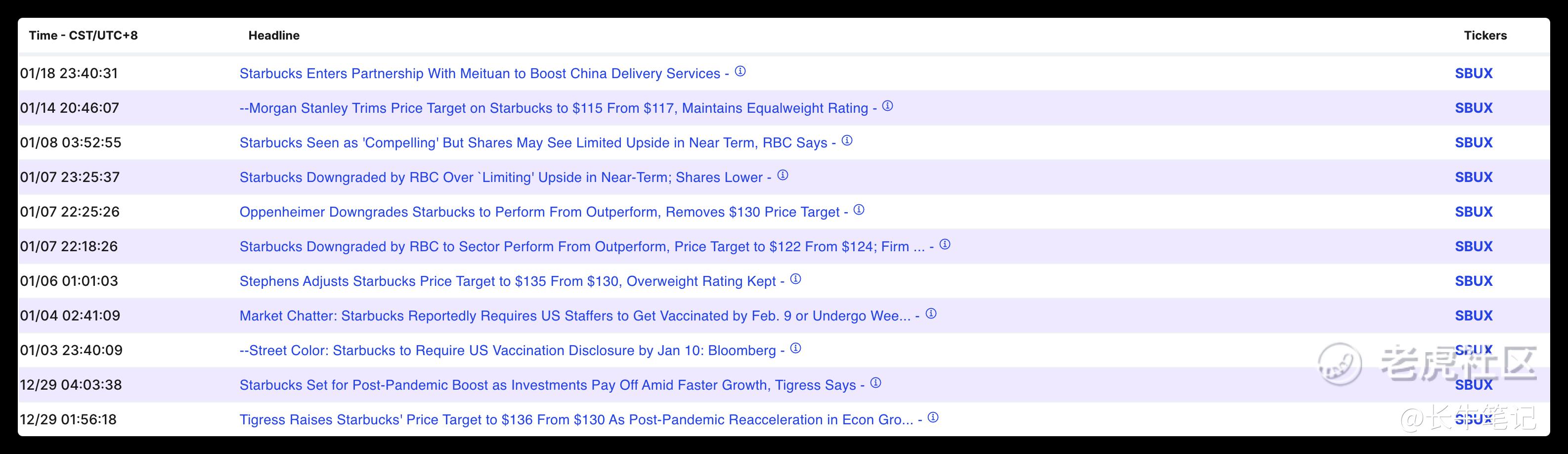Open Morgan Stanley trims price target headline
1568x454 pixels.
[x=554, y=108]
